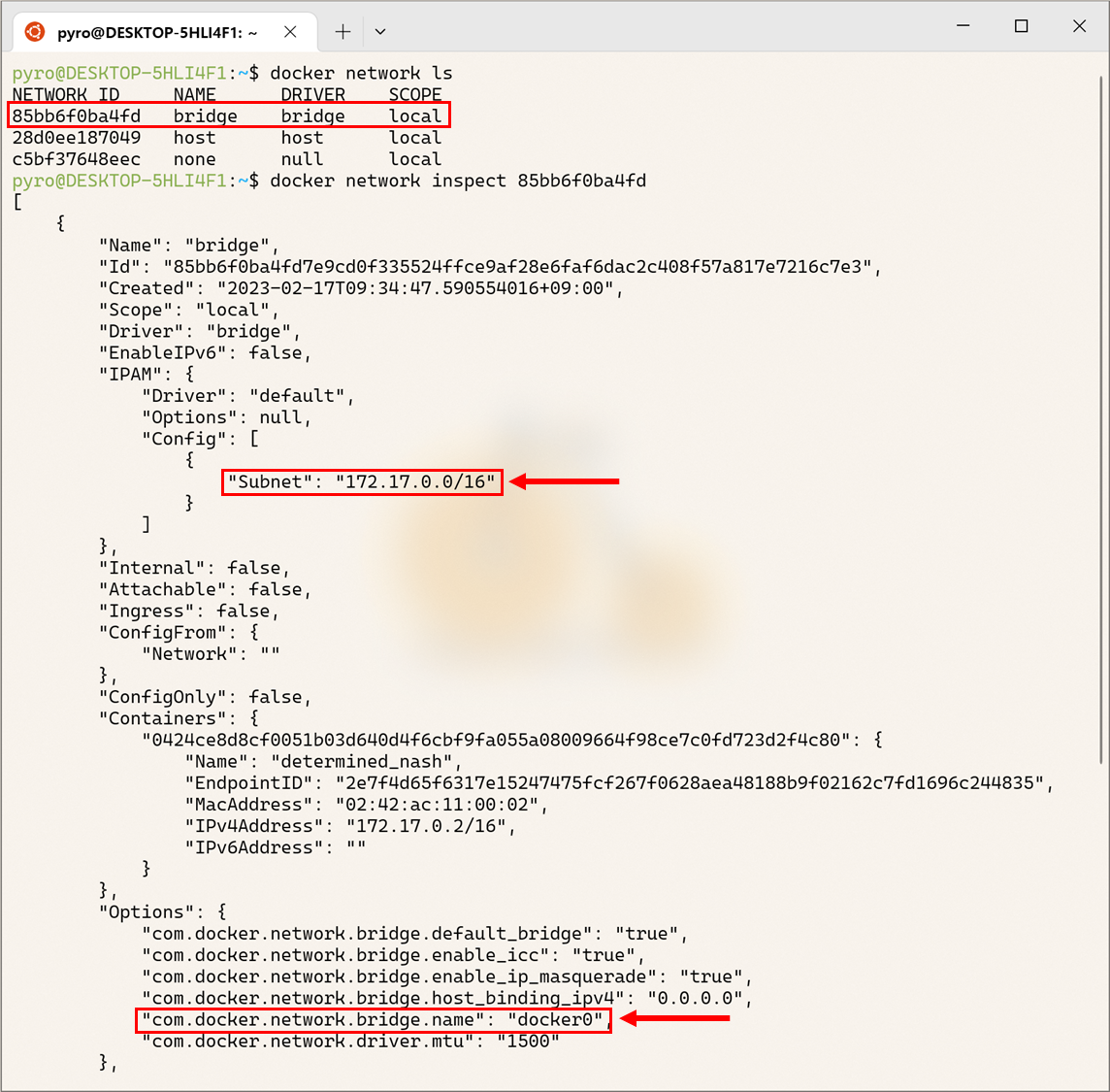
Task: Click the "Options": null line
Action: coord(226,417)
